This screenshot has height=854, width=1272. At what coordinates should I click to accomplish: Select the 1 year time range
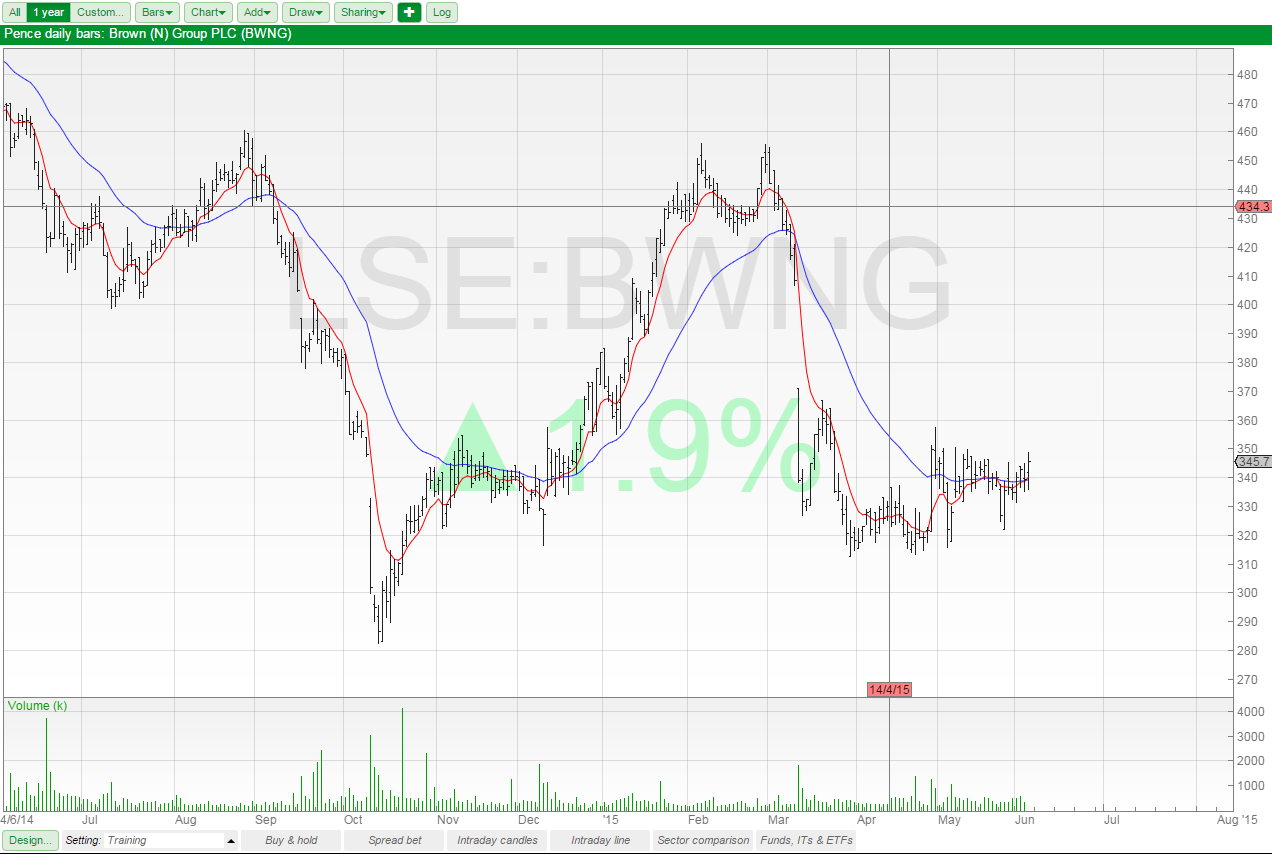point(48,12)
